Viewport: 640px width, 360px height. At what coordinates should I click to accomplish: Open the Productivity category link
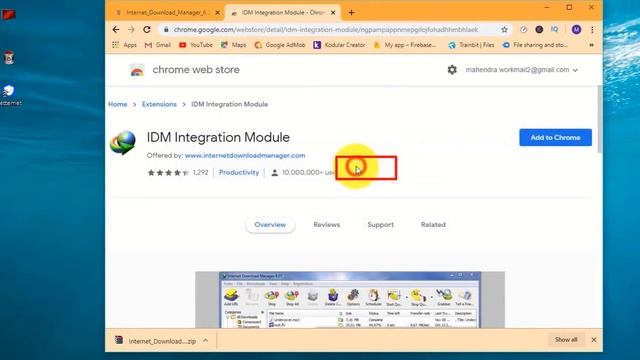[239, 173]
